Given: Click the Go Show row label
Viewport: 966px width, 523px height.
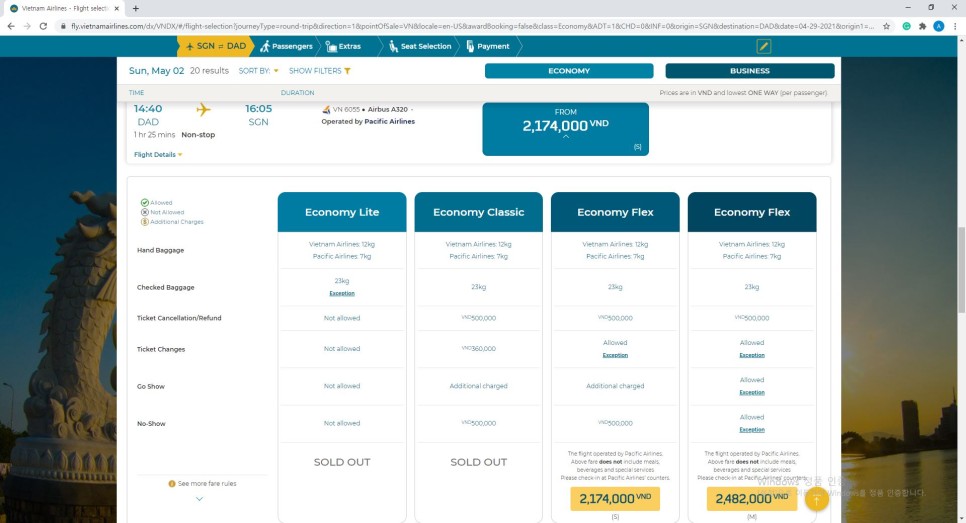Looking at the screenshot, I should tap(150, 386).
